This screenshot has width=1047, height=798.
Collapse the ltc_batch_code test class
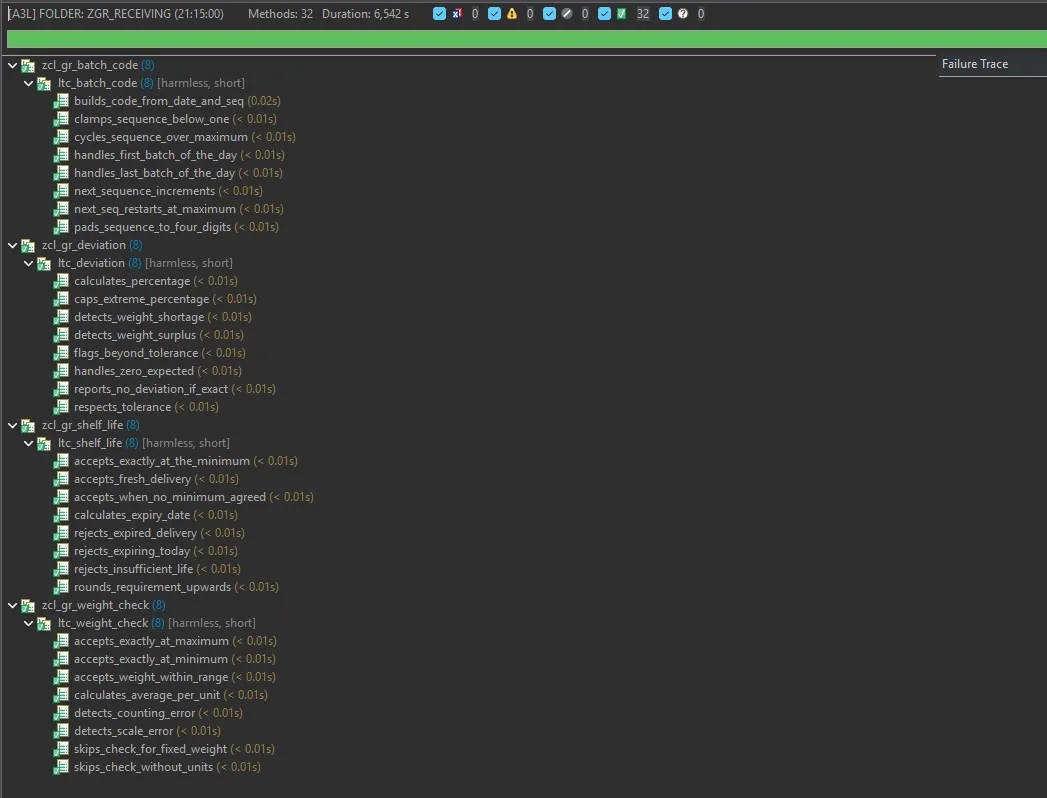[x=29, y=83]
